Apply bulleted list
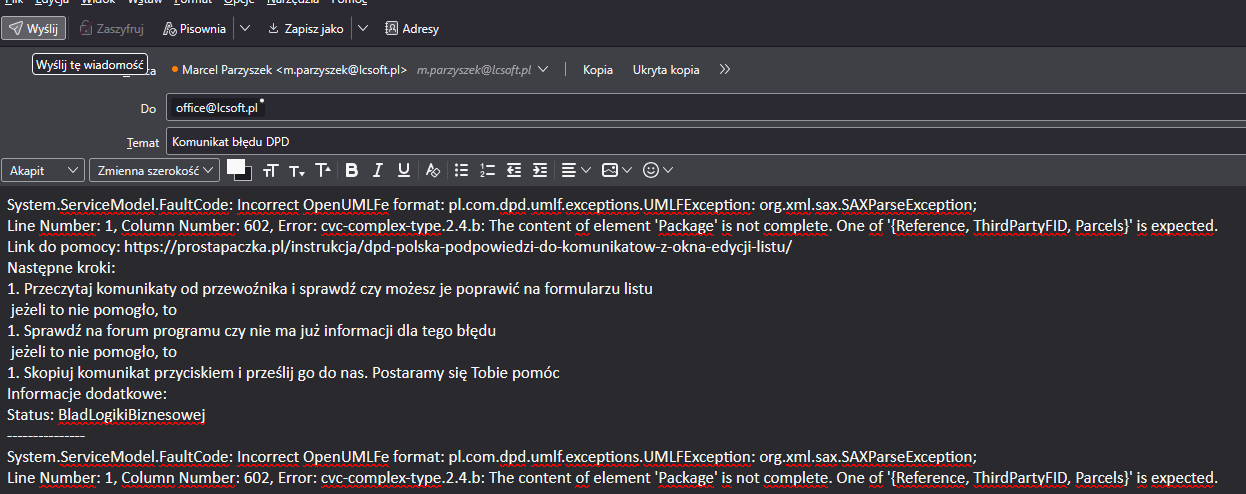 coord(461,171)
